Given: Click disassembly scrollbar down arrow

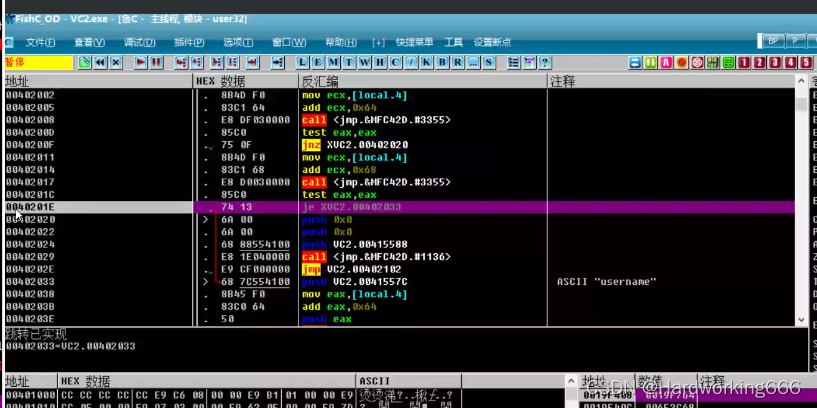Looking at the screenshot, I should [x=801, y=320].
